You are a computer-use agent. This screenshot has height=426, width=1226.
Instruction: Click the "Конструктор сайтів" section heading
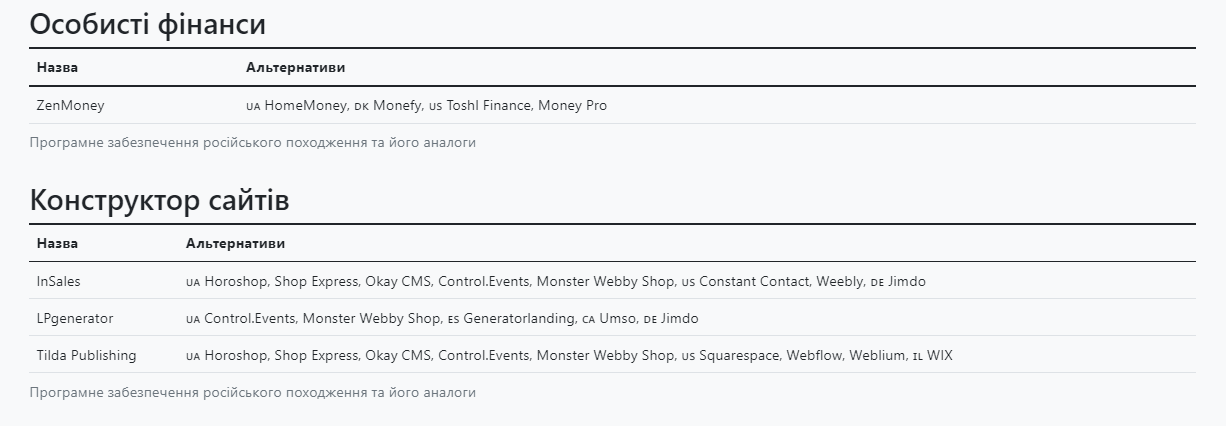(159, 200)
